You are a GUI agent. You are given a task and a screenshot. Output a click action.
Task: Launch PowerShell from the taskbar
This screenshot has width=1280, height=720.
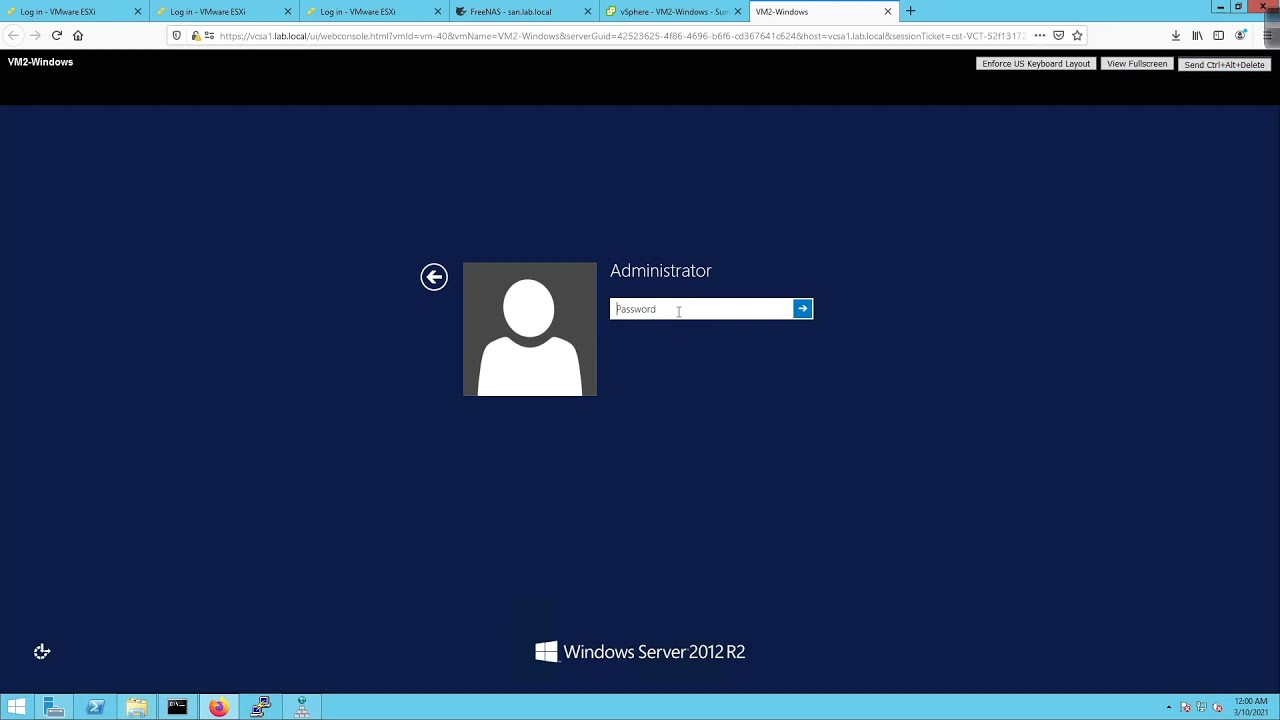coord(96,707)
